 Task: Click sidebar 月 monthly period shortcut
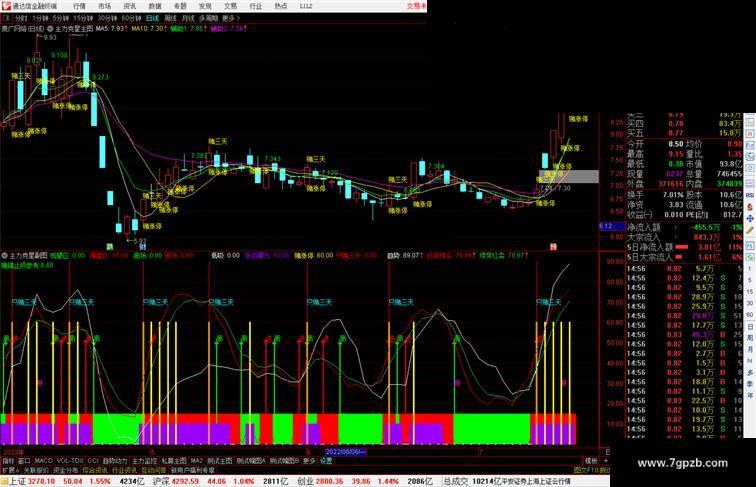pyautogui.click(x=750, y=349)
